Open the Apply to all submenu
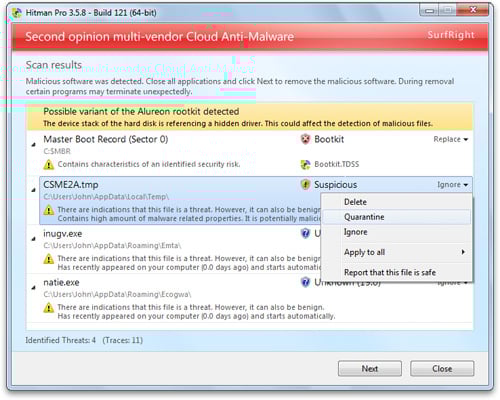Image resolution: width=500 pixels, height=400 pixels. coord(397,252)
